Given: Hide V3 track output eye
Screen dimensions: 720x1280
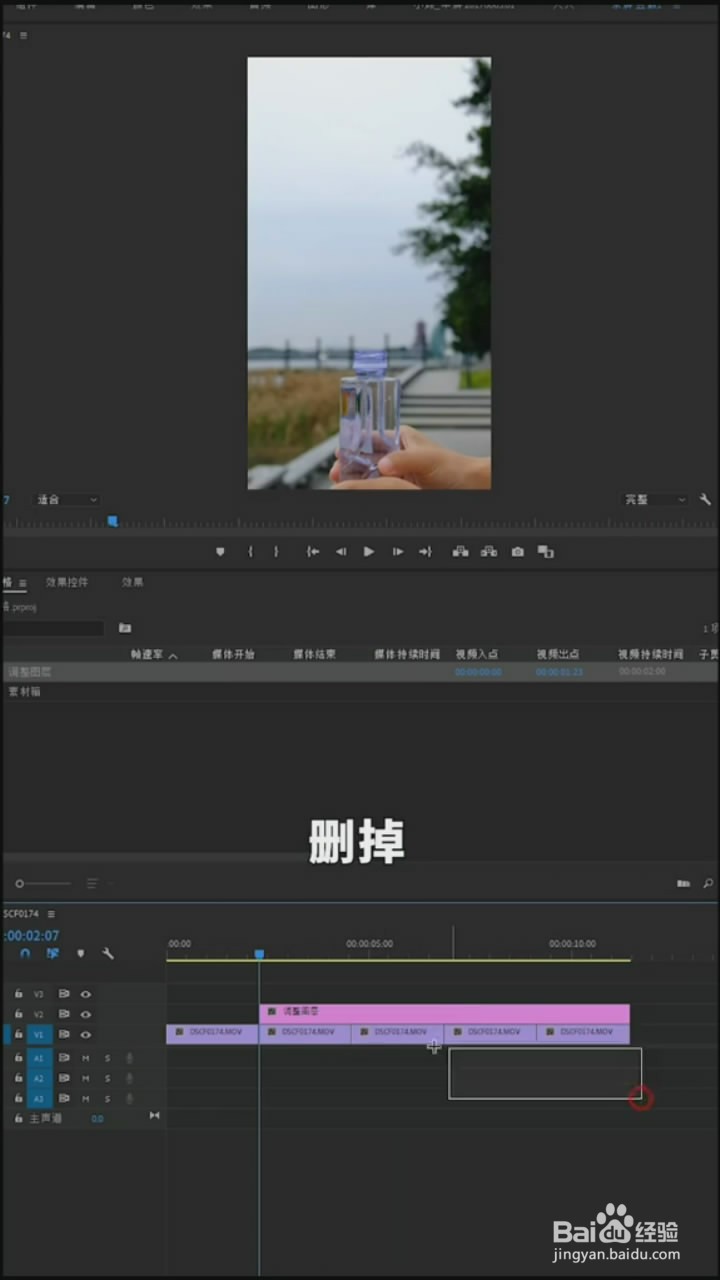Looking at the screenshot, I should point(86,994).
